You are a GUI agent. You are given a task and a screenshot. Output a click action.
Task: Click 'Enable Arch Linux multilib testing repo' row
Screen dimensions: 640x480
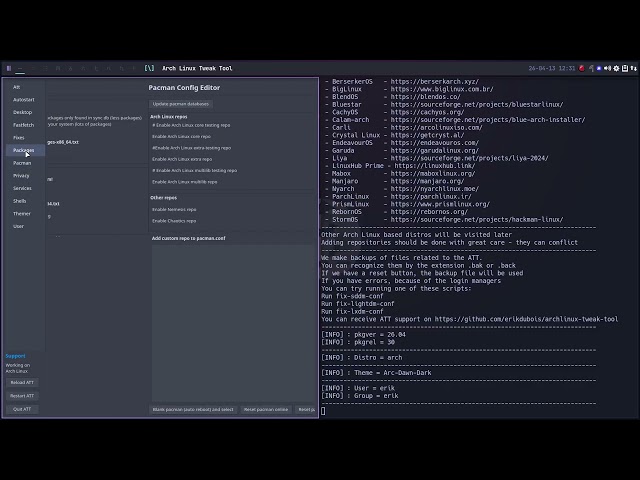(x=194, y=171)
